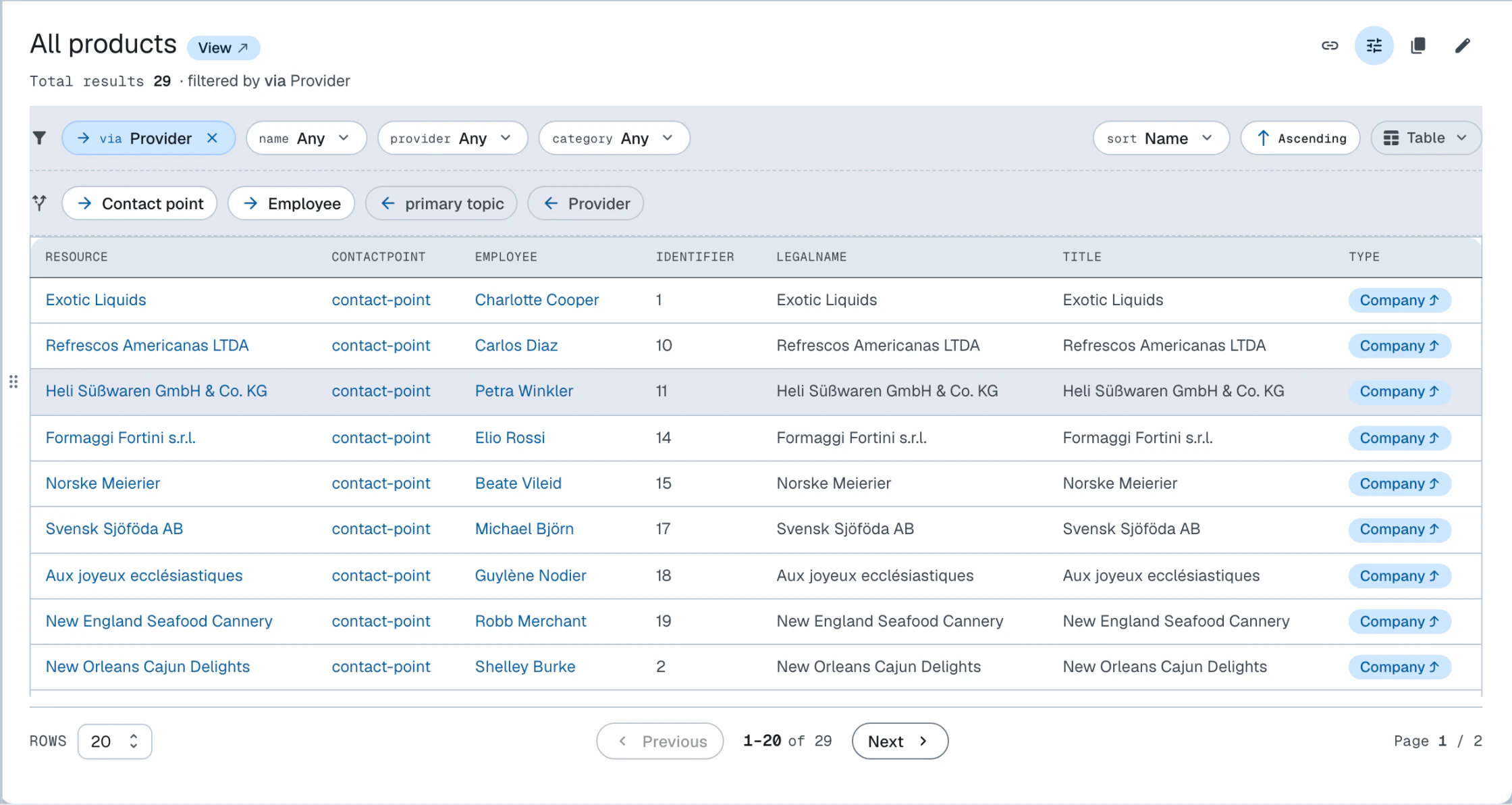Toggle the Ascending sort order

pos(1301,138)
